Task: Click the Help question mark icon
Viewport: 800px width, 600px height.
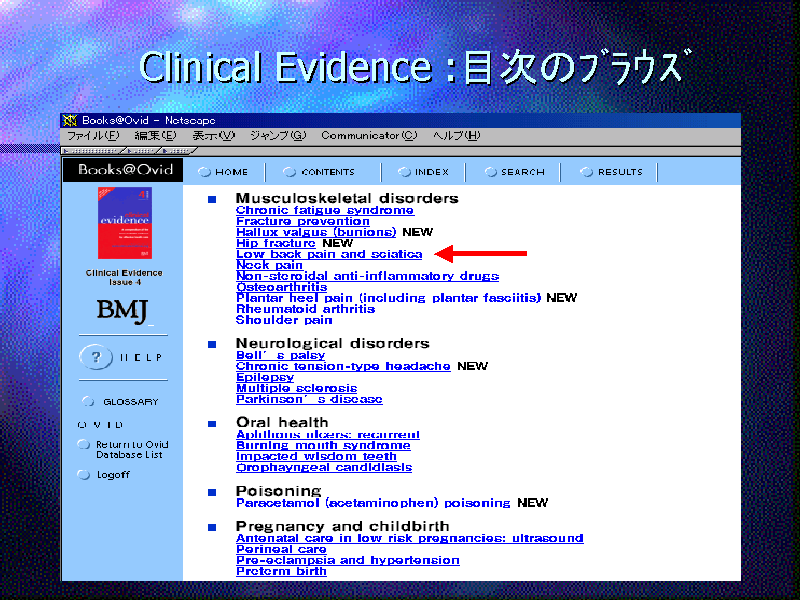Action: 95,357
